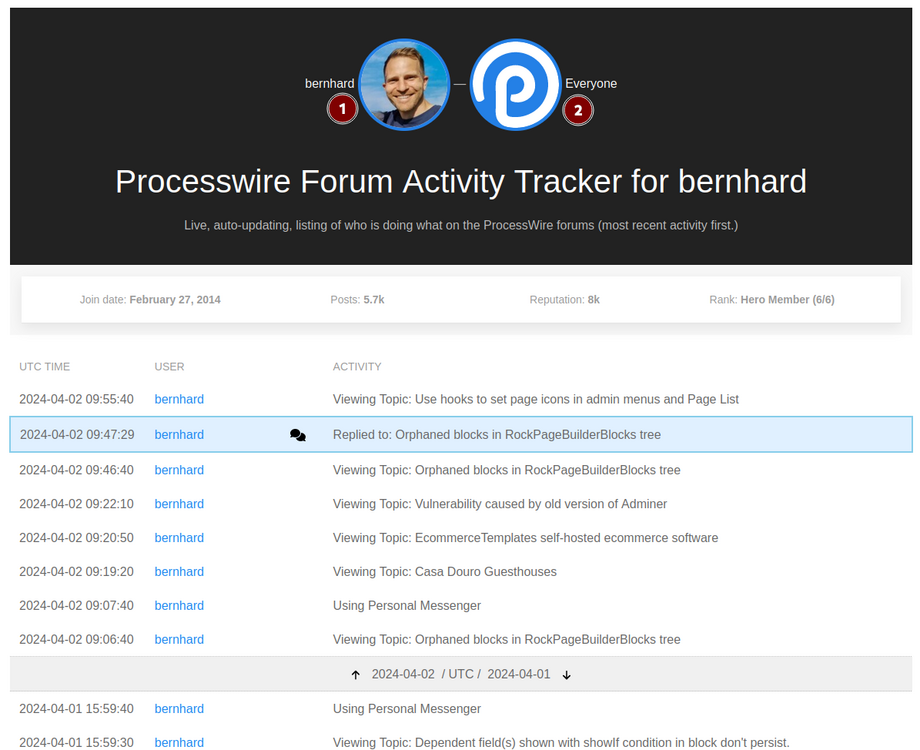The image size is (920, 750).
Task: Open topic about hooks setting page icons in admin menus
Action: [x=536, y=399]
